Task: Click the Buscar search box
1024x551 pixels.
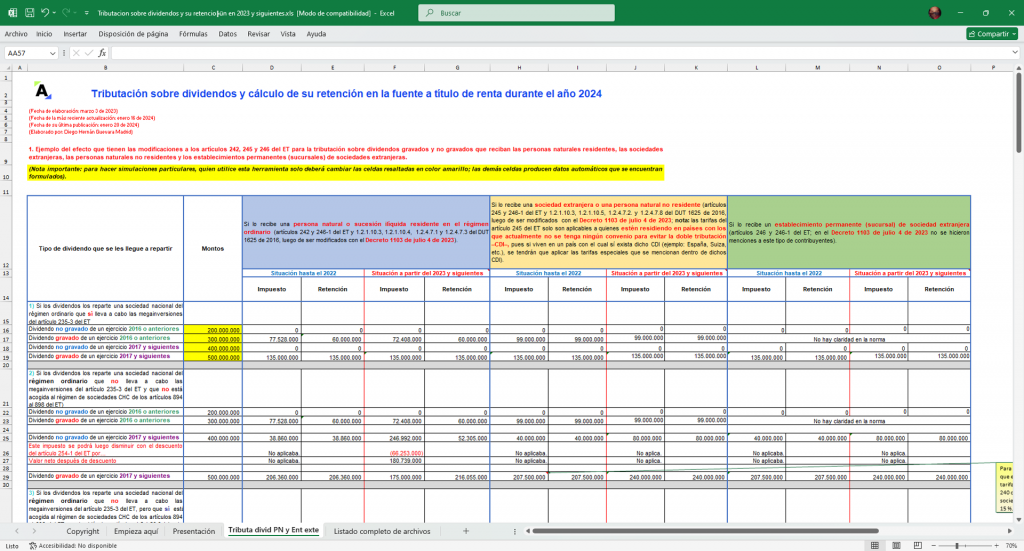Action: (x=516, y=12)
